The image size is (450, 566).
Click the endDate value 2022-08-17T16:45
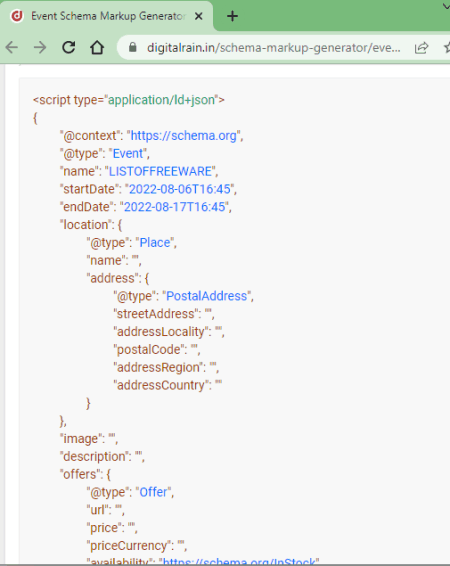coord(175,207)
